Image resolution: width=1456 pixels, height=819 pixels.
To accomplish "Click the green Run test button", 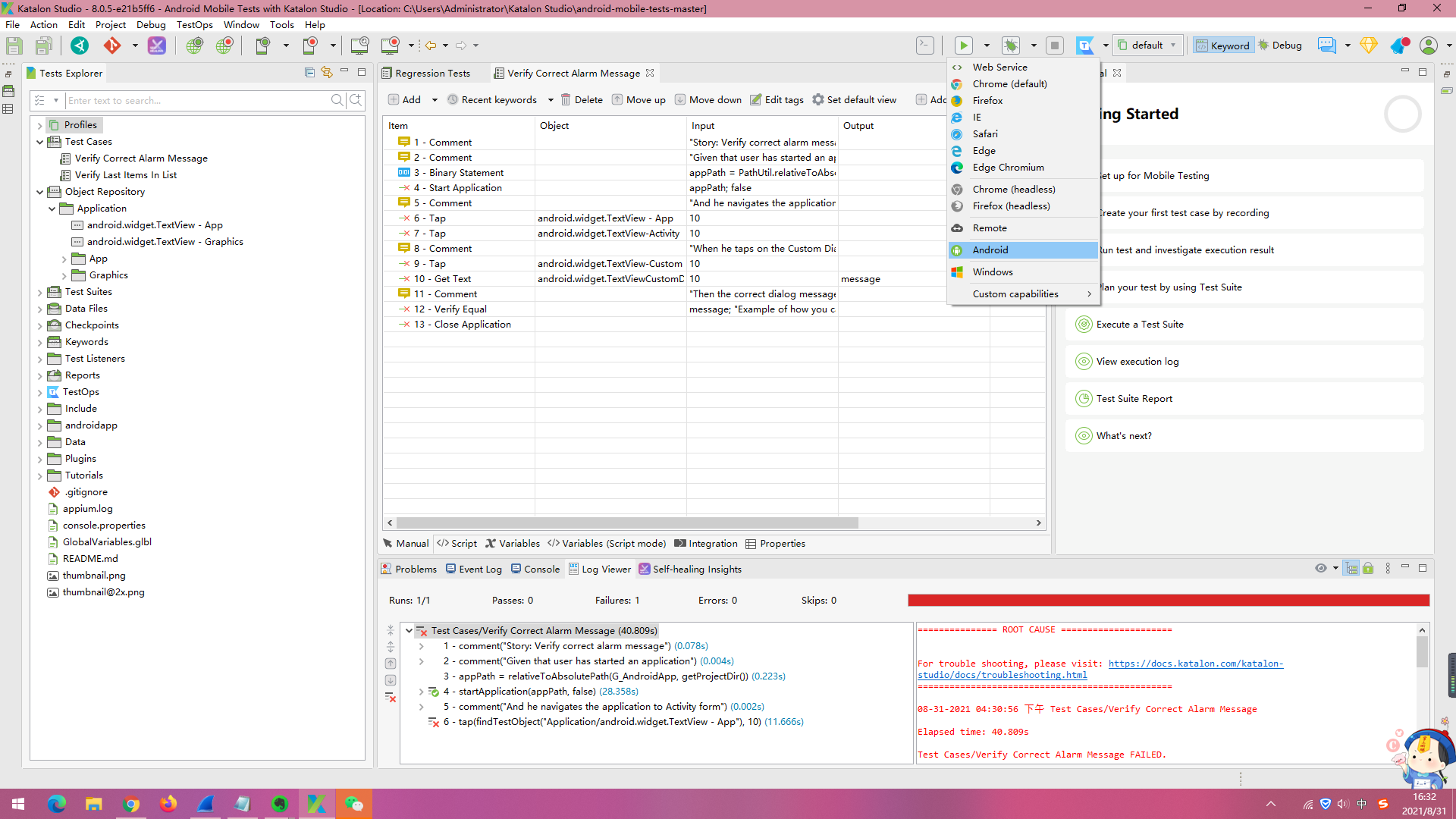I will [963, 45].
